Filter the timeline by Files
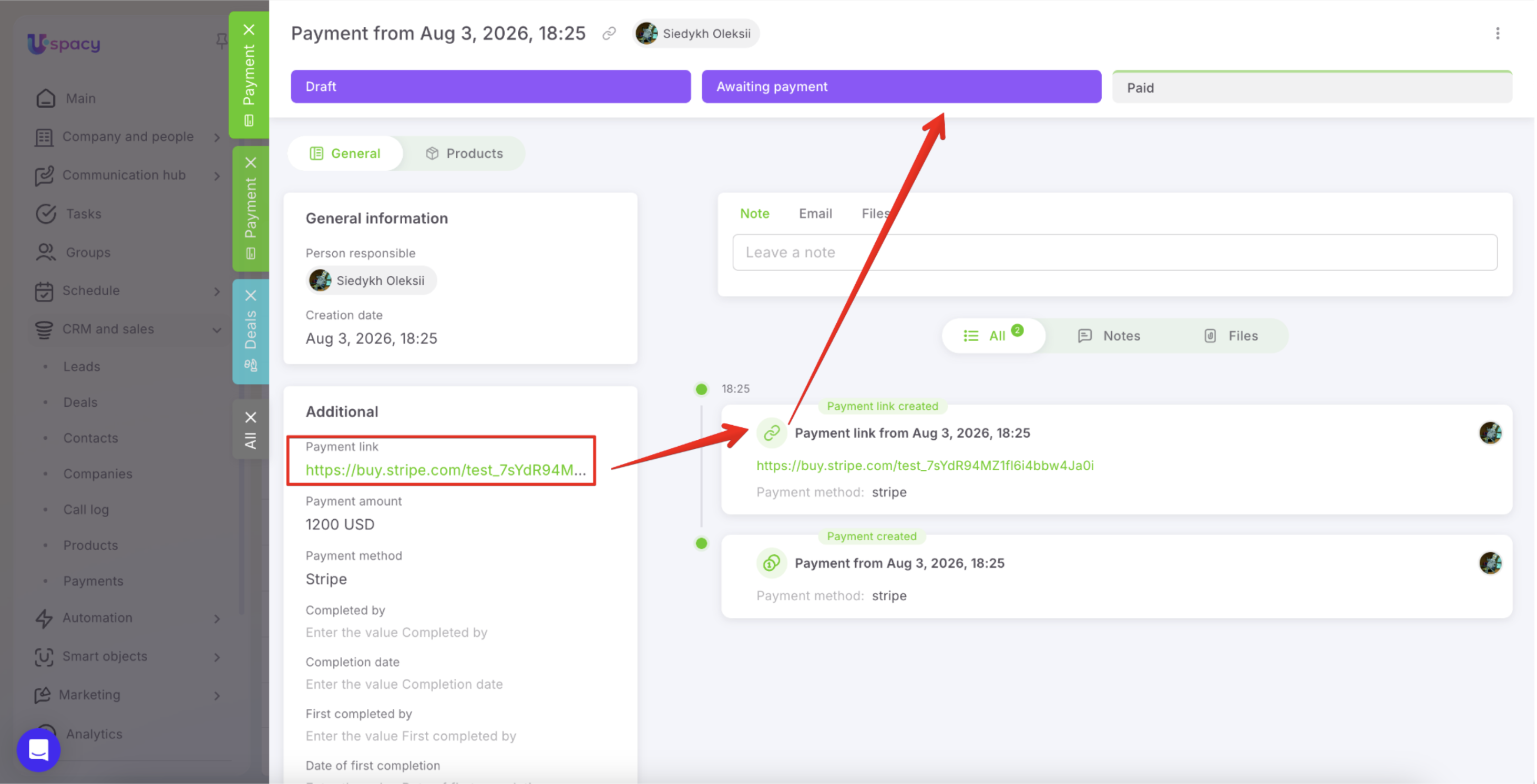Image resolution: width=1537 pixels, height=784 pixels. tap(1231, 336)
